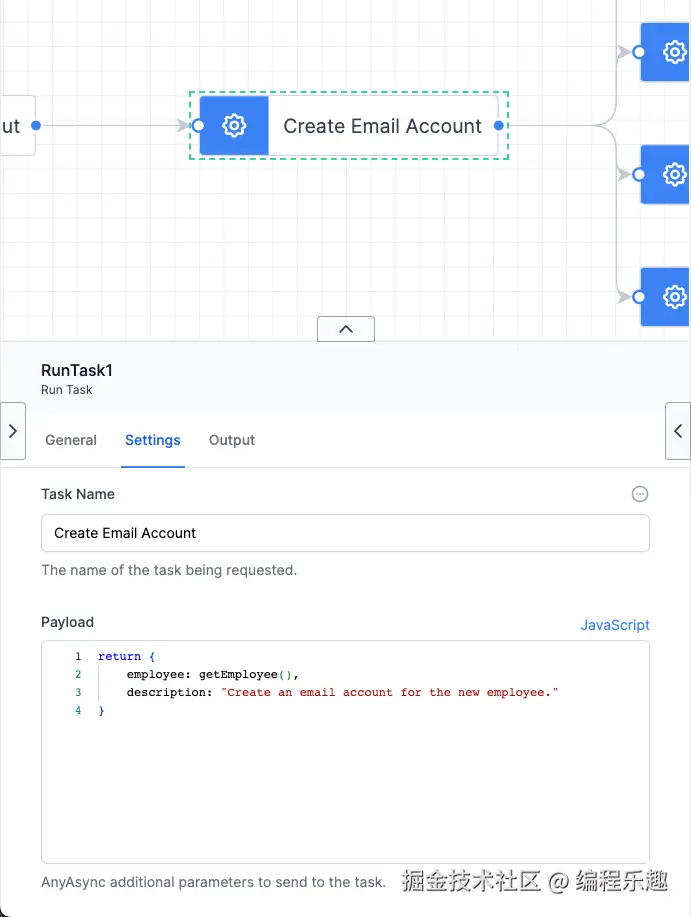The width and height of the screenshot is (691, 917).
Task: Click the gear icon on the middle-right node
Action: click(675, 174)
